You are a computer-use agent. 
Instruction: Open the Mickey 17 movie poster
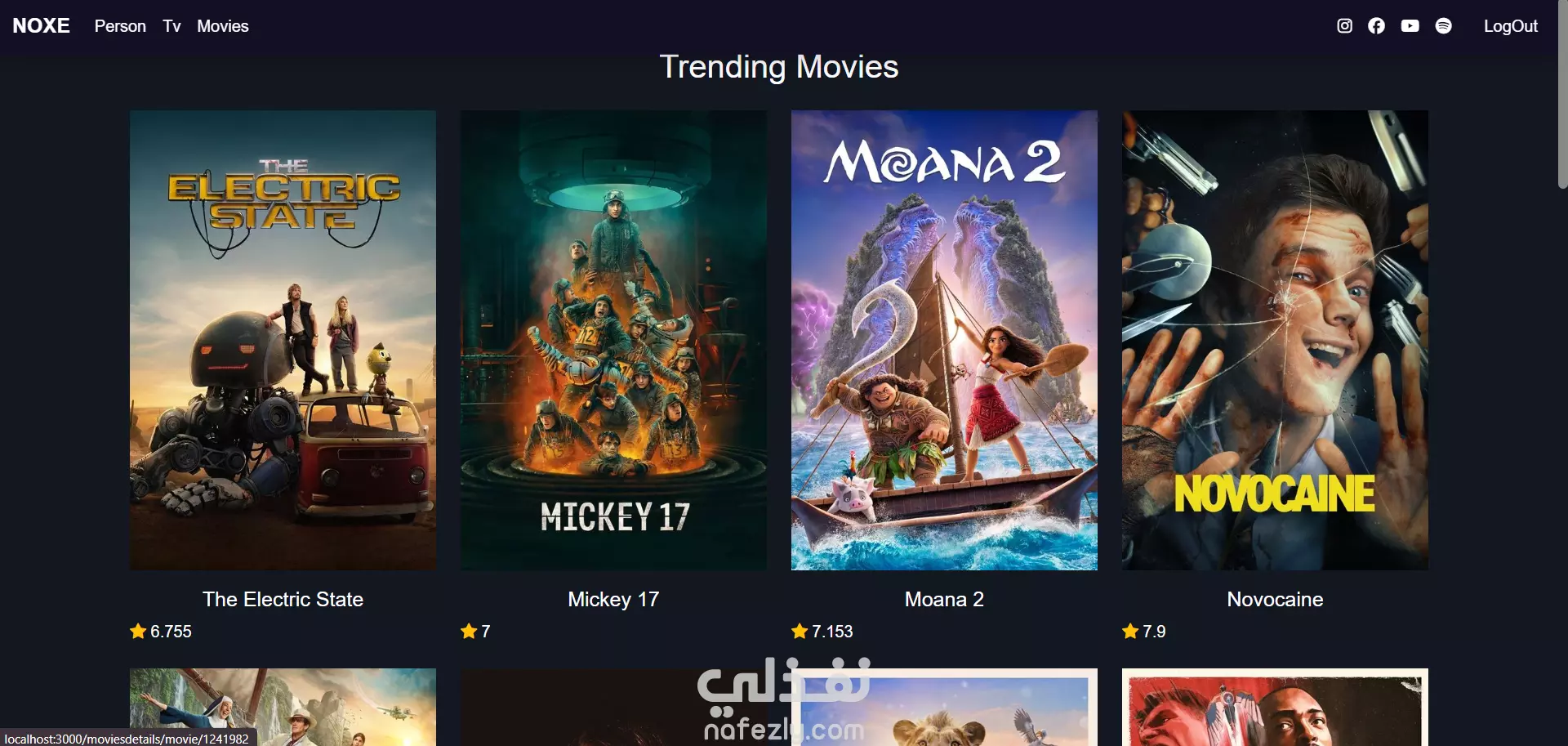click(613, 340)
